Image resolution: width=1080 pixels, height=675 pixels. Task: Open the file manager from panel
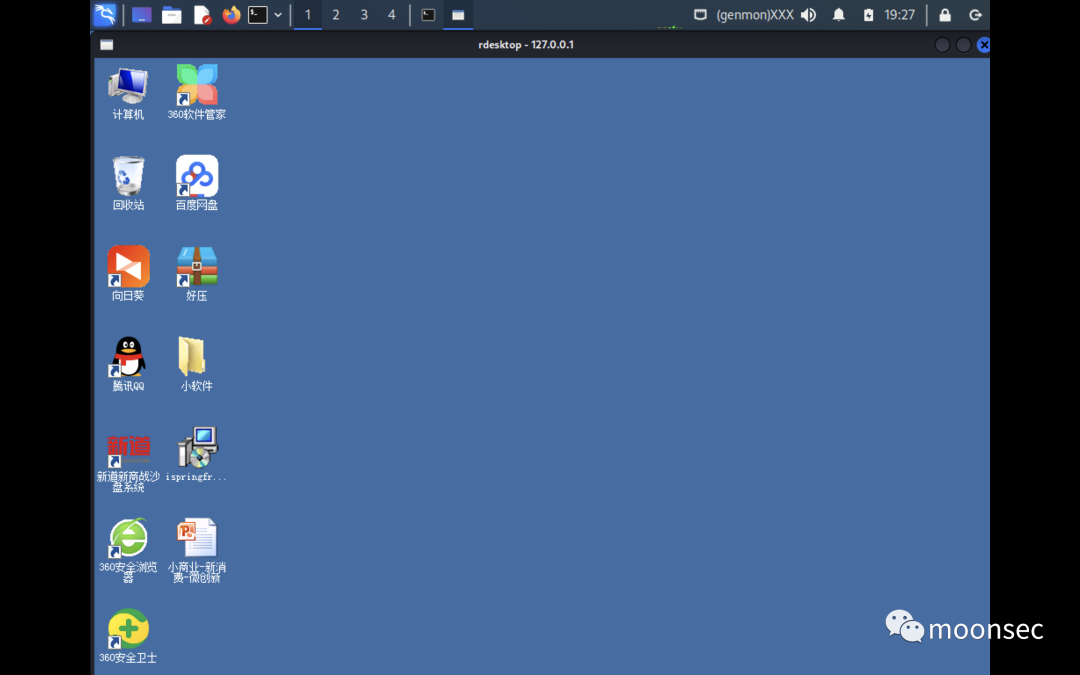[x=172, y=14]
